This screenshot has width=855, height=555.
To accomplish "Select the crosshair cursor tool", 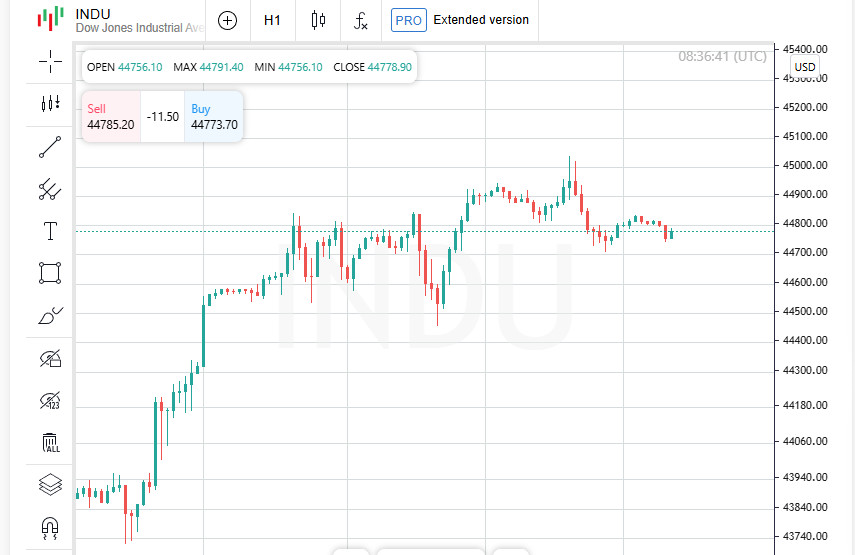I will click(x=50, y=61).
